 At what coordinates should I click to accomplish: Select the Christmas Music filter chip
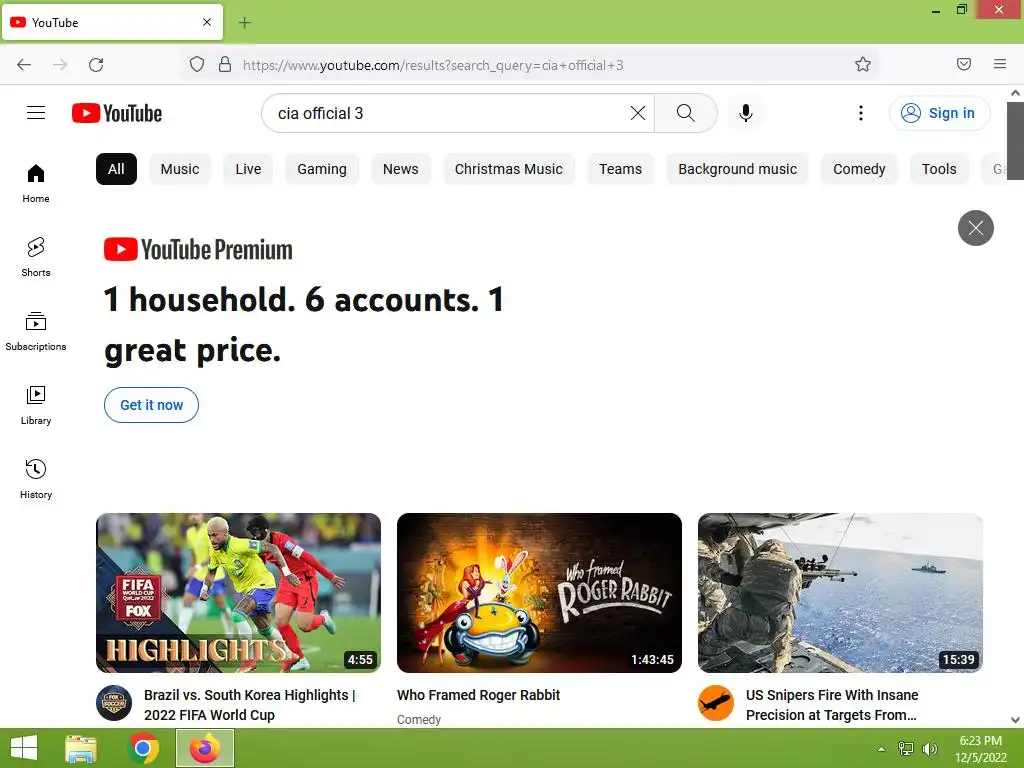point(509,169)
